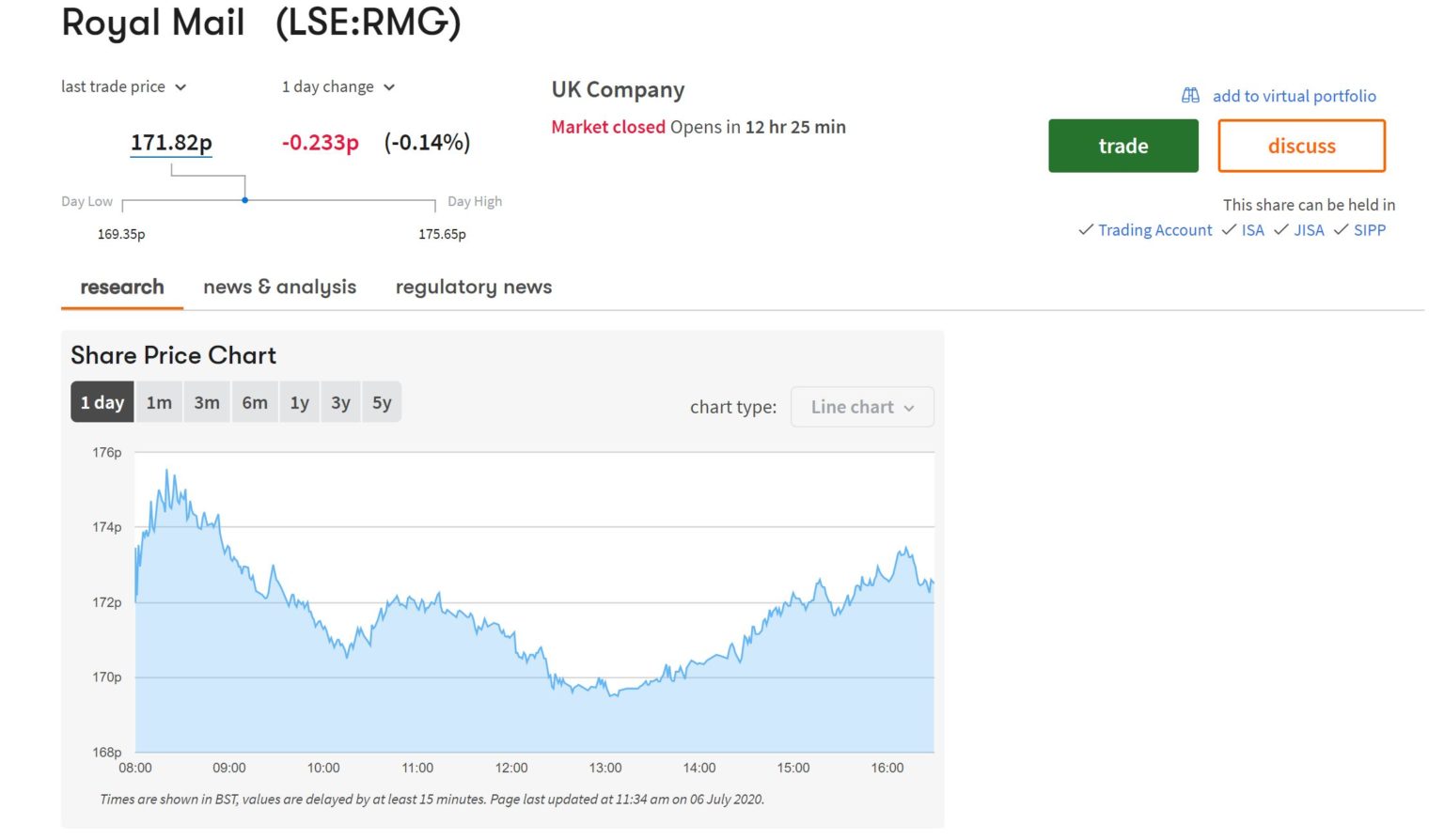The height and width of the screenshot is (840, 1444).
Task: Follow the add to virtual portfolio link
Action: 1295,96
